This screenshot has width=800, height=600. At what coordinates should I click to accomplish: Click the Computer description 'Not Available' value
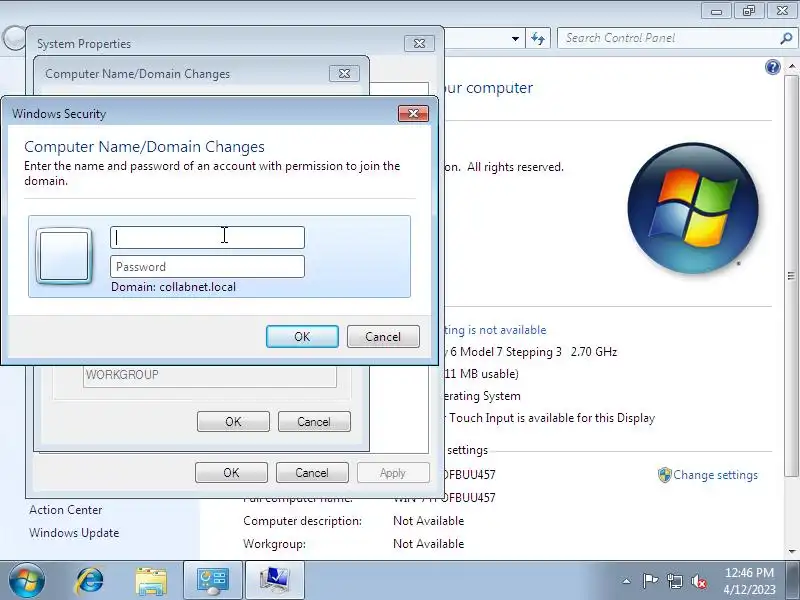(429, 521)
